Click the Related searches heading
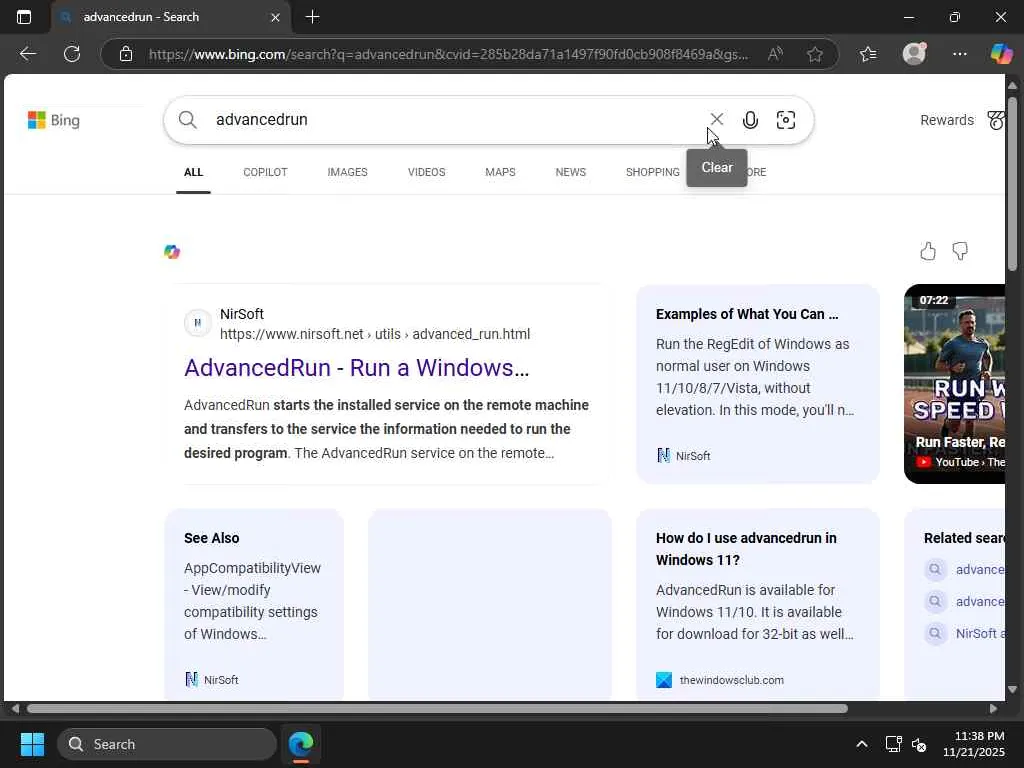The height and width of the screenshot is (768, 1024). pos(964,538)
